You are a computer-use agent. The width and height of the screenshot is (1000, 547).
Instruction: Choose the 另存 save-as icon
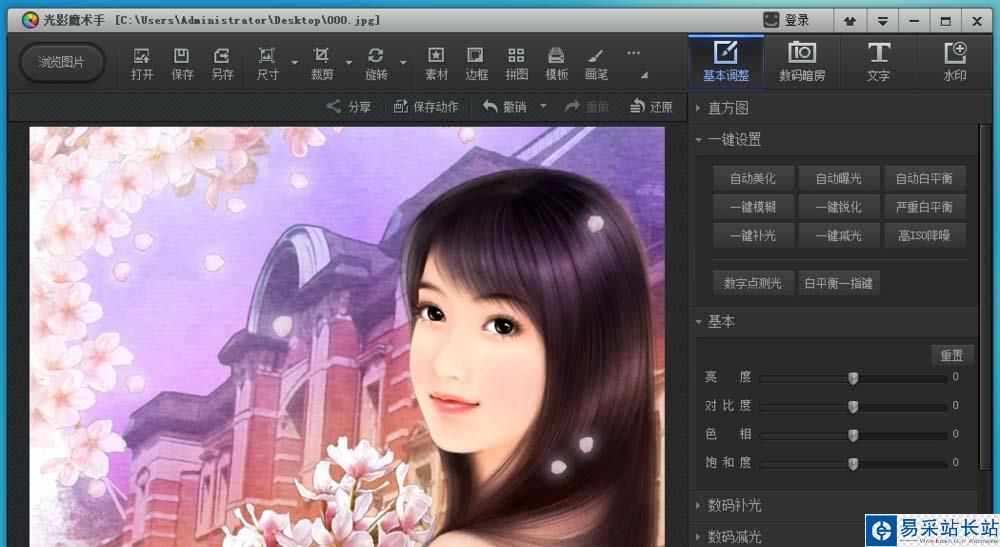(222, 64)
